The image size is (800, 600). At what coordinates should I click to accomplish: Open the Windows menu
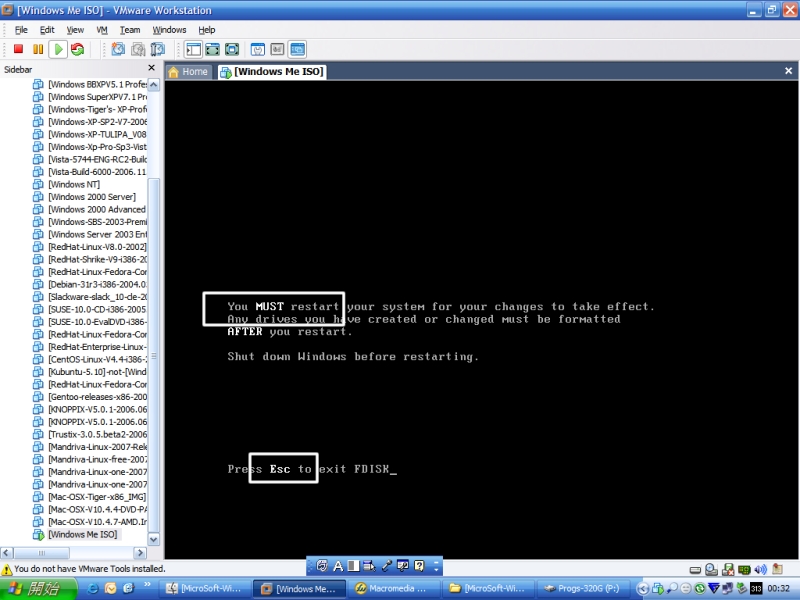click(x=169, y=30)
